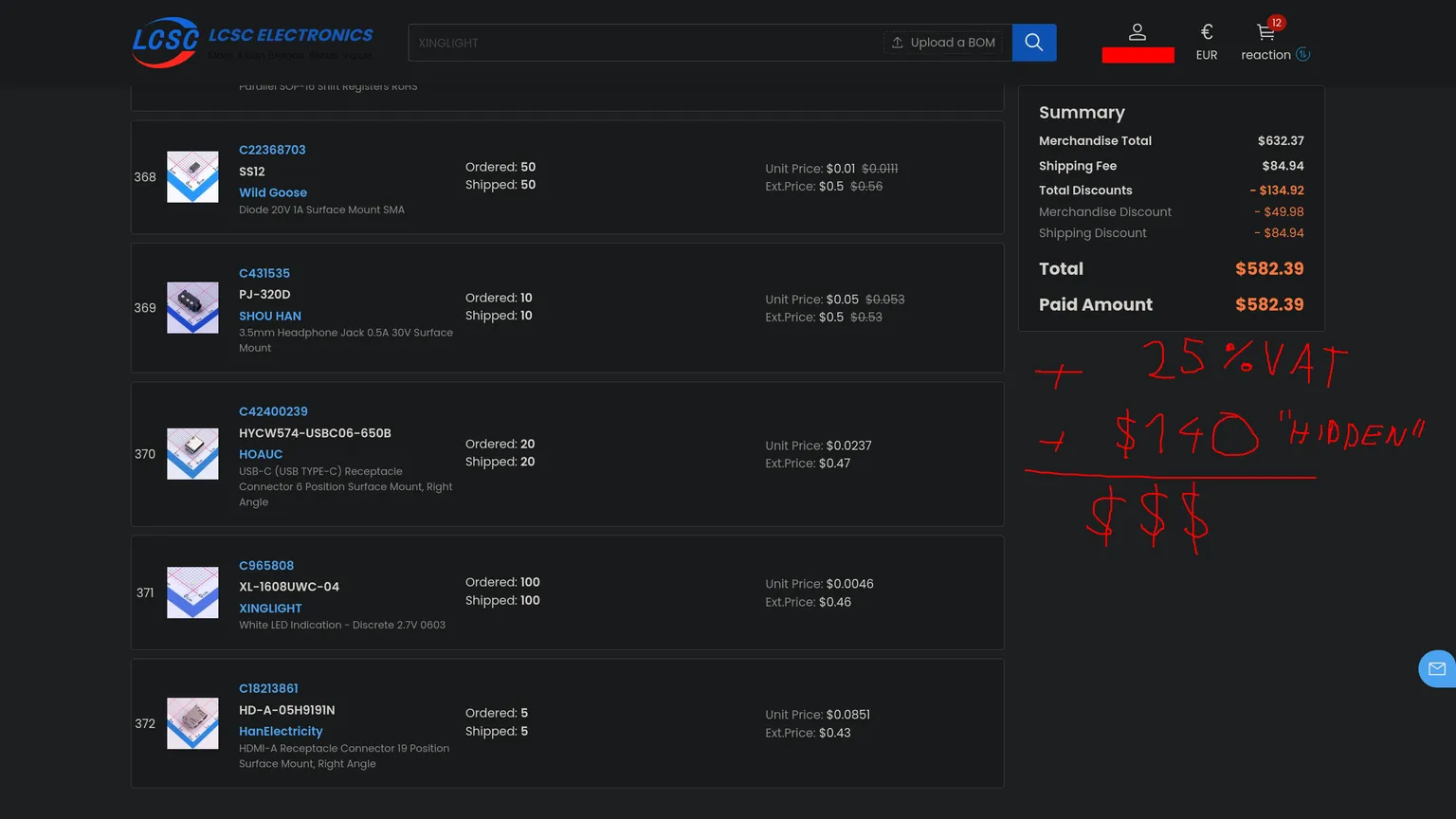This screenshot has height=819, width=1456.
Task: Click the struck-through unit price $0.0111
Action: pos(880,169)
